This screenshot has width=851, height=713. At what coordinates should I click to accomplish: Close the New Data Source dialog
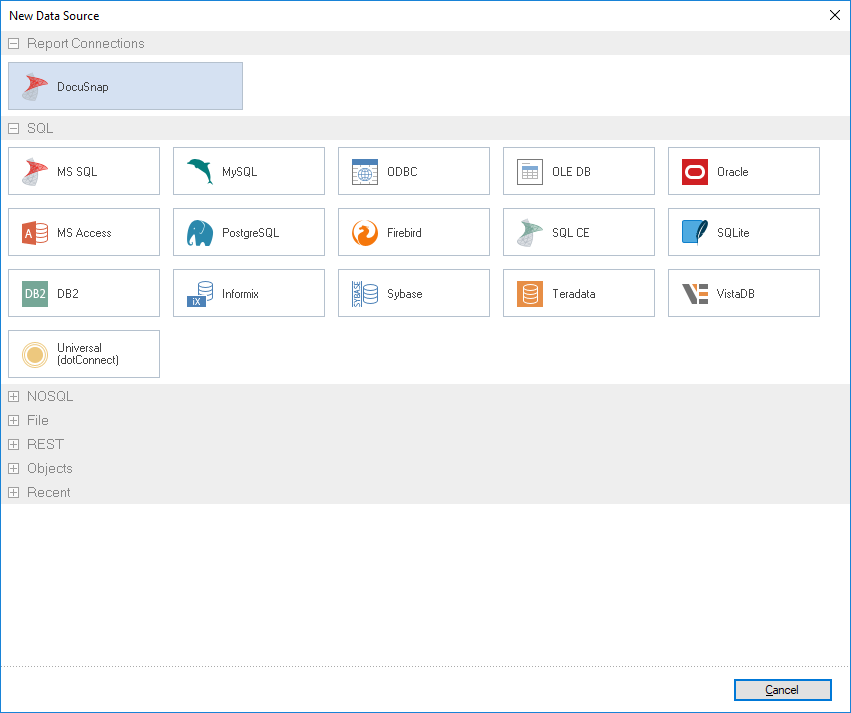[835, 15]
